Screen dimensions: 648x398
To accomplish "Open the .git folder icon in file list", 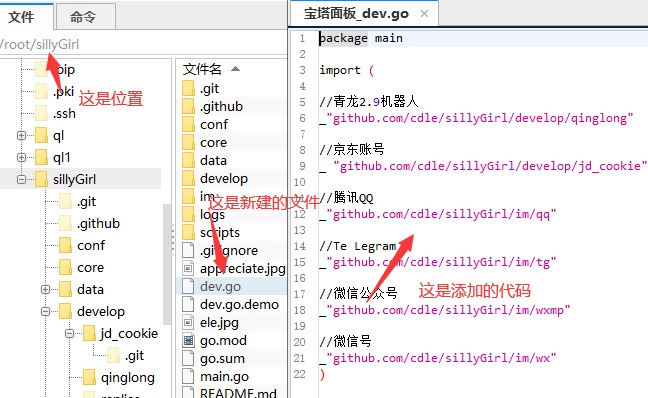I will point(188,88).
